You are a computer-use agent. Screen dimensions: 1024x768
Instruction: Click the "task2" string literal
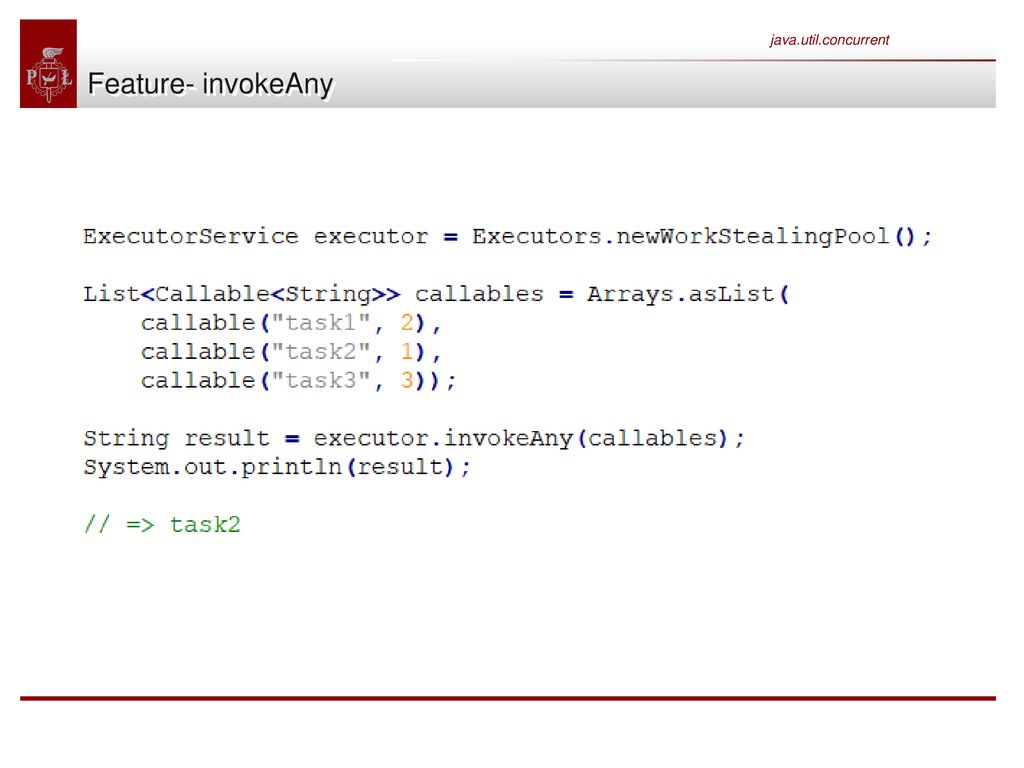pyautogui.click(x=321, y=351)
